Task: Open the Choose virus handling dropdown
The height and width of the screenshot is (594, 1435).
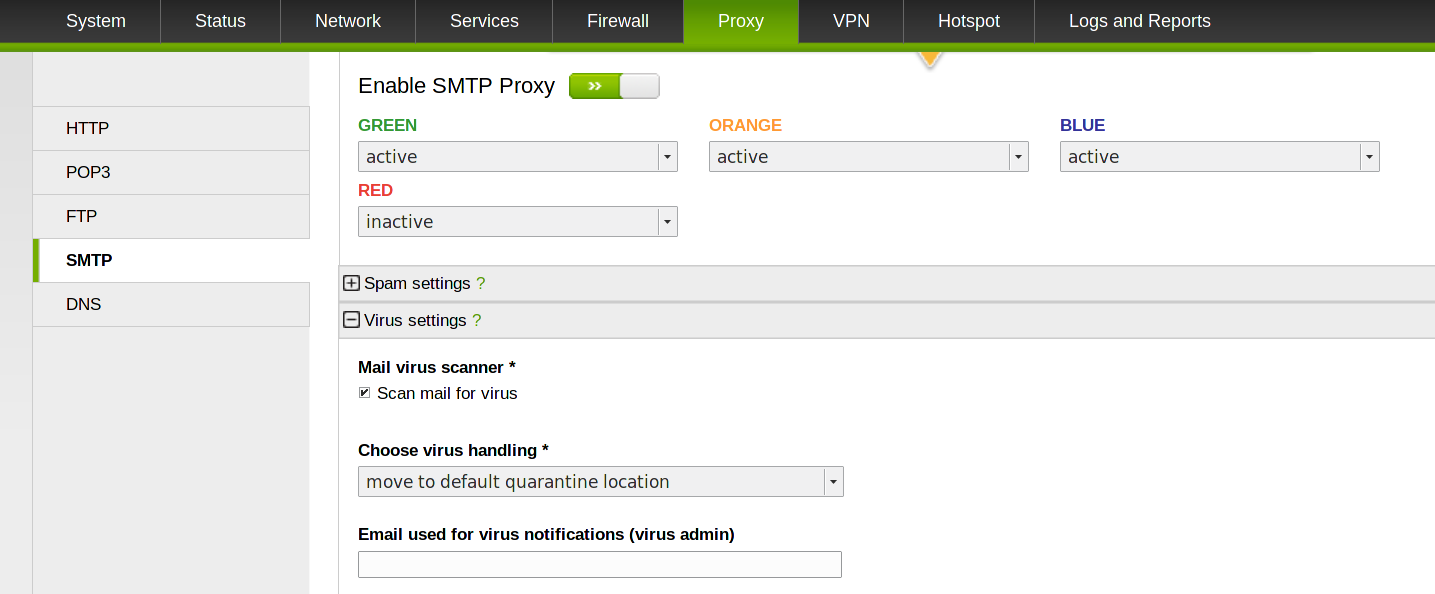Action: click(x=601, y=482)
